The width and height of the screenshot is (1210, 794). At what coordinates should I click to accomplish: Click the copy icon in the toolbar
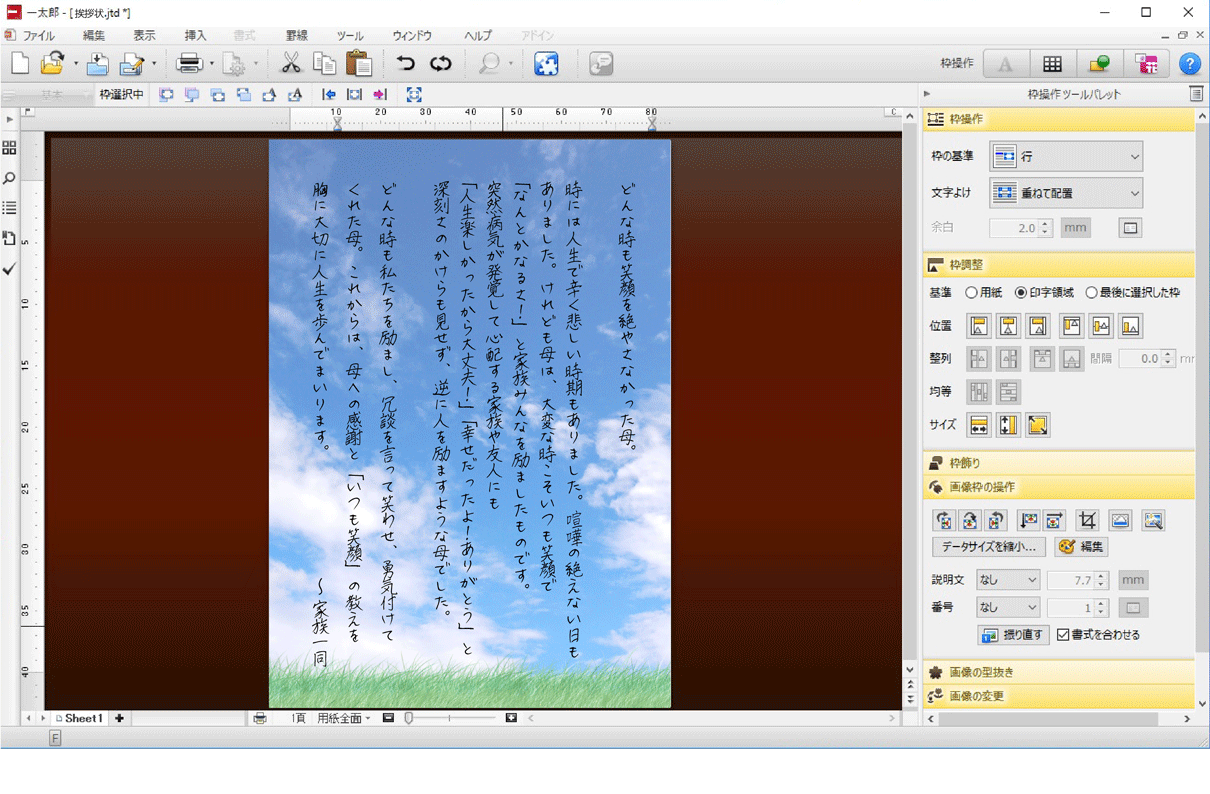point(325,64)
